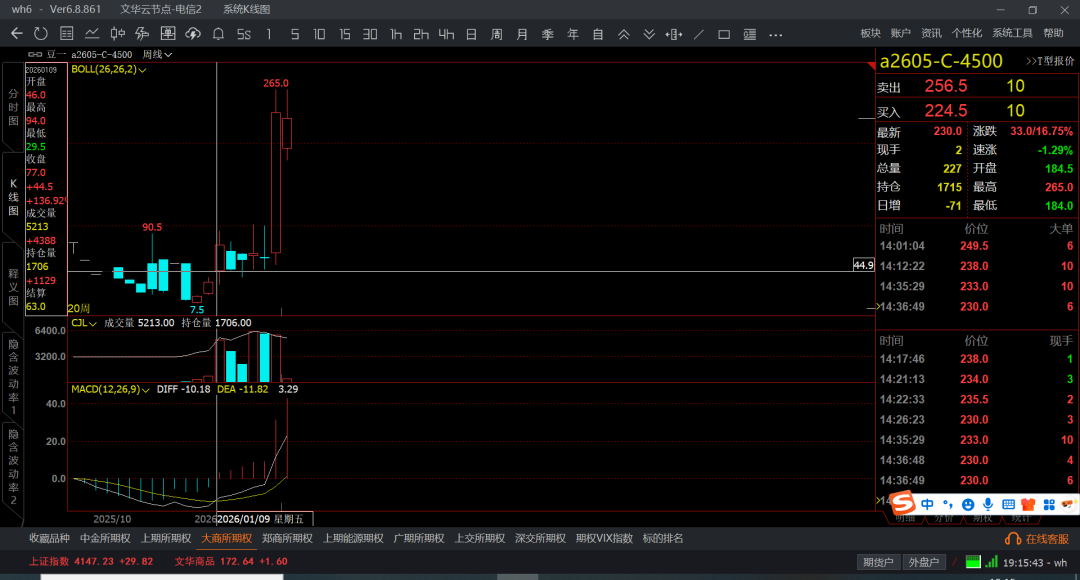Click the three-dots more tools icon

tap(775, 34)
